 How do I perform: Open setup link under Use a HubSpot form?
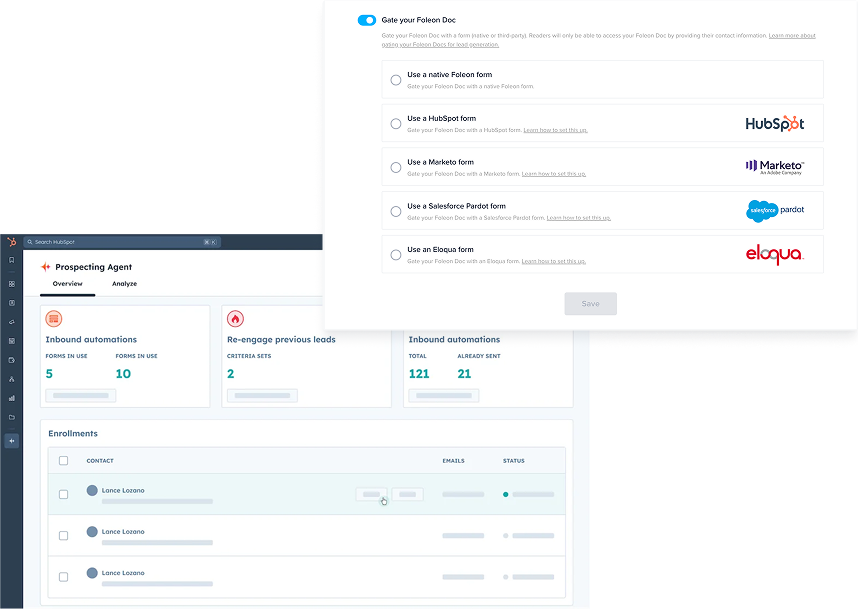[x=555, y=130]
